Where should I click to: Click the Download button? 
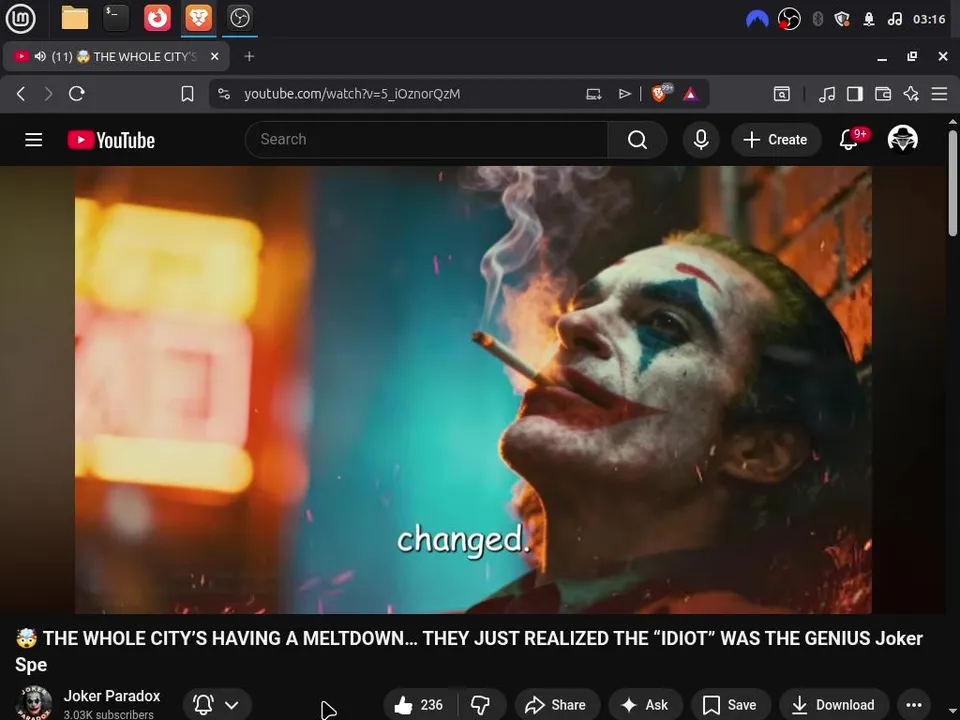coord(834,705)
